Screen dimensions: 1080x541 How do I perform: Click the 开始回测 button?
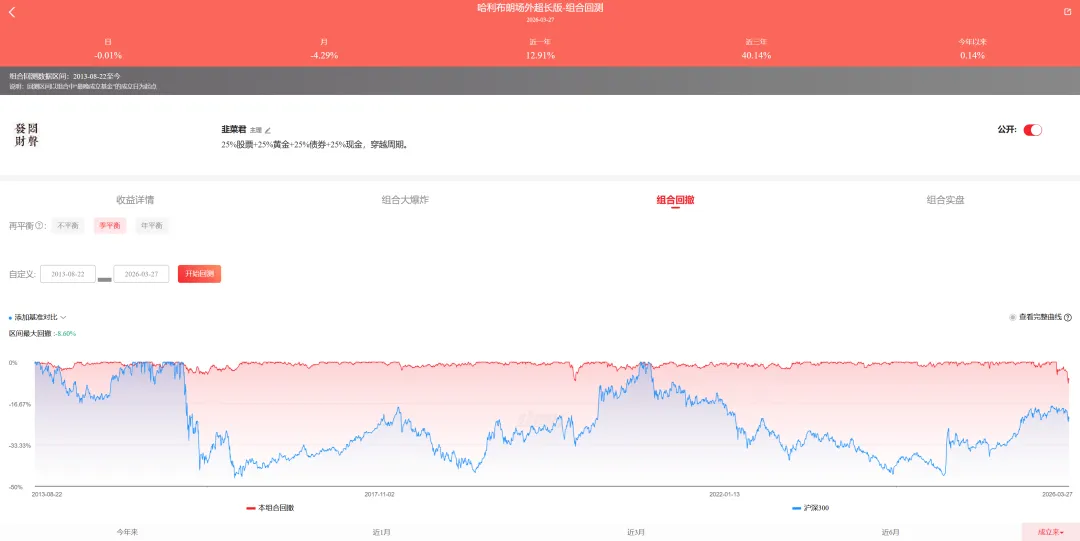[x=199, y=274]
